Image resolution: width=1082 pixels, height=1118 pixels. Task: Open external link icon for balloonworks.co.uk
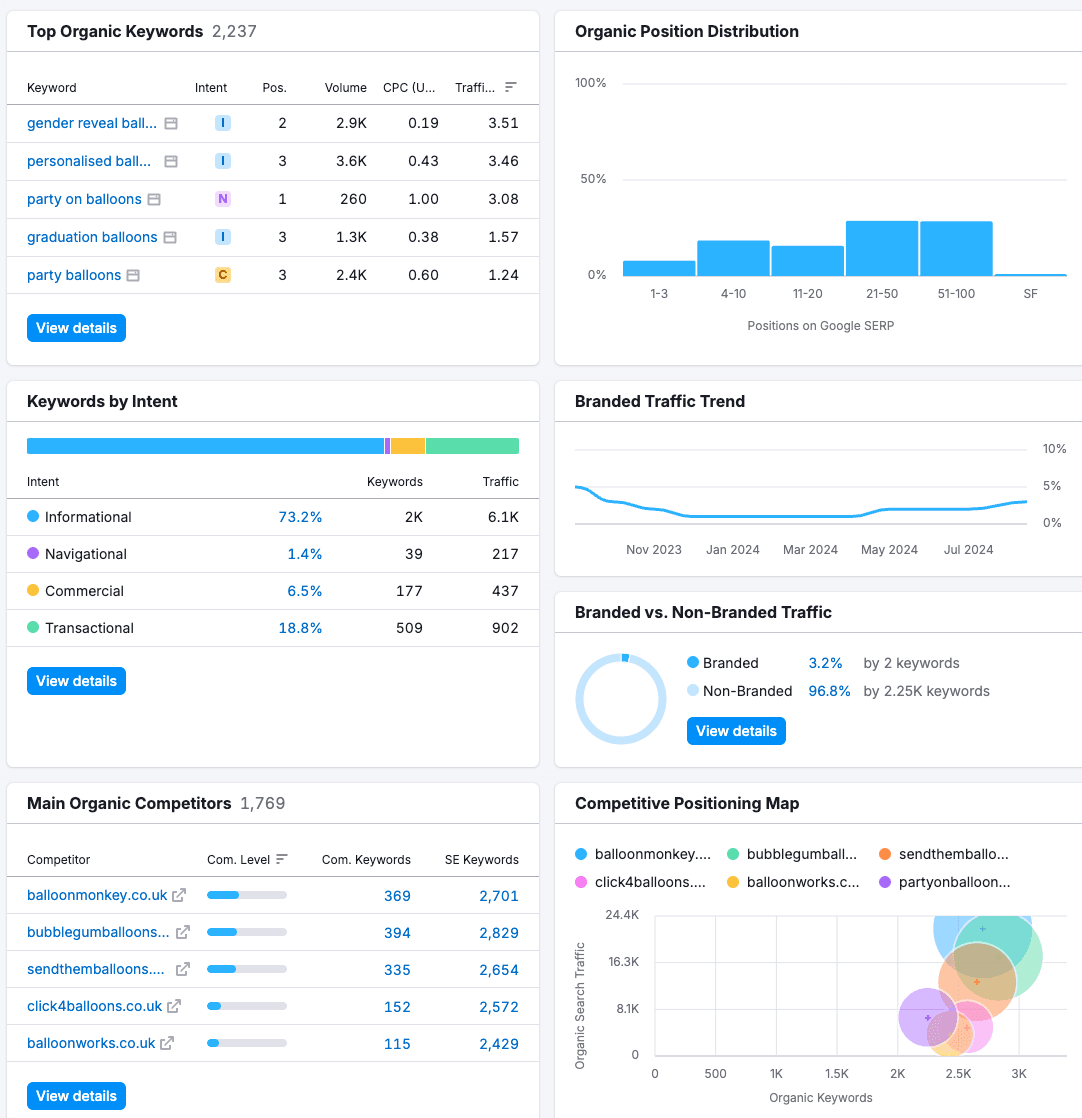click(x=167, y=1043)
